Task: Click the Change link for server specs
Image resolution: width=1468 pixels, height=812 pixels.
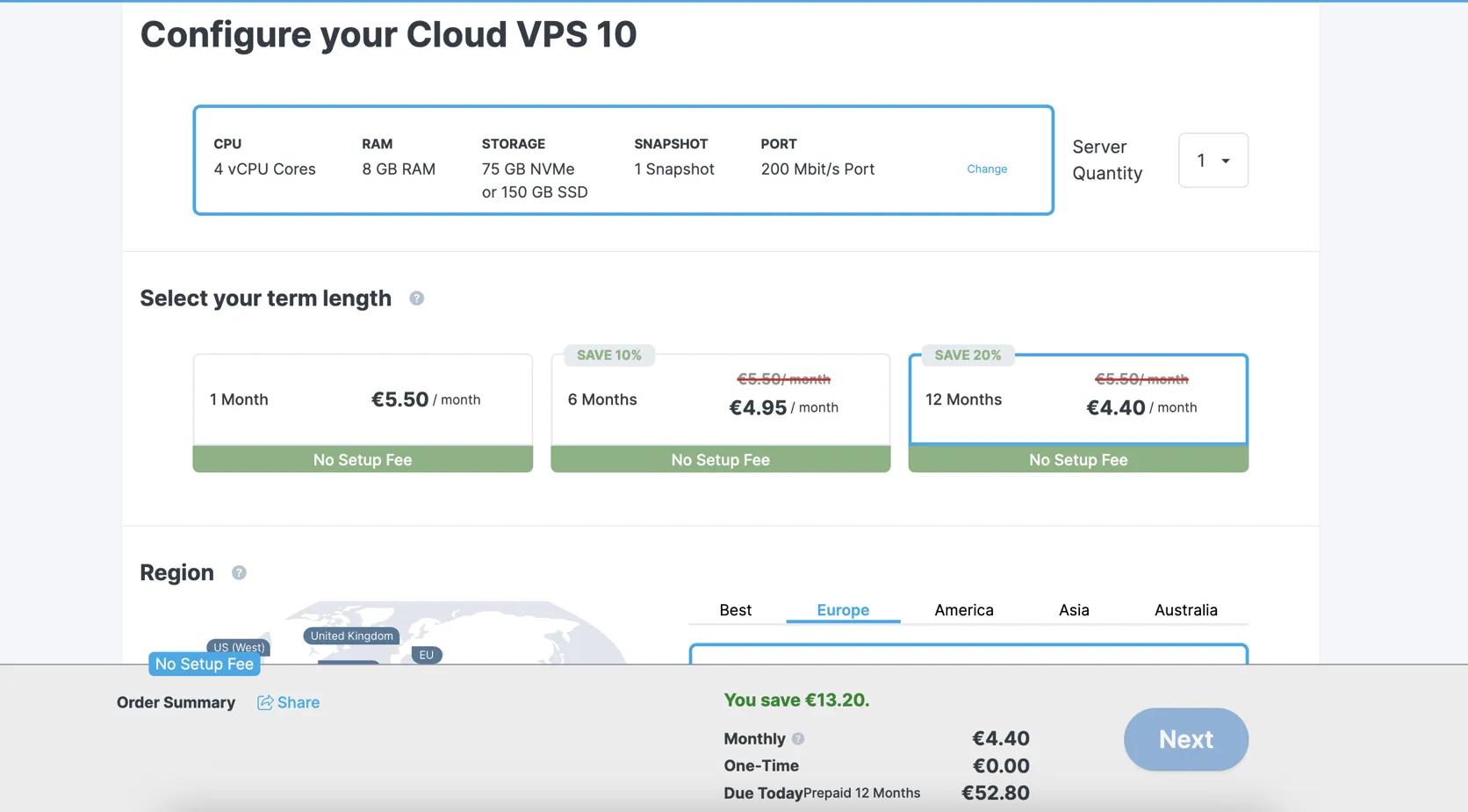Action: click(987, 169)
